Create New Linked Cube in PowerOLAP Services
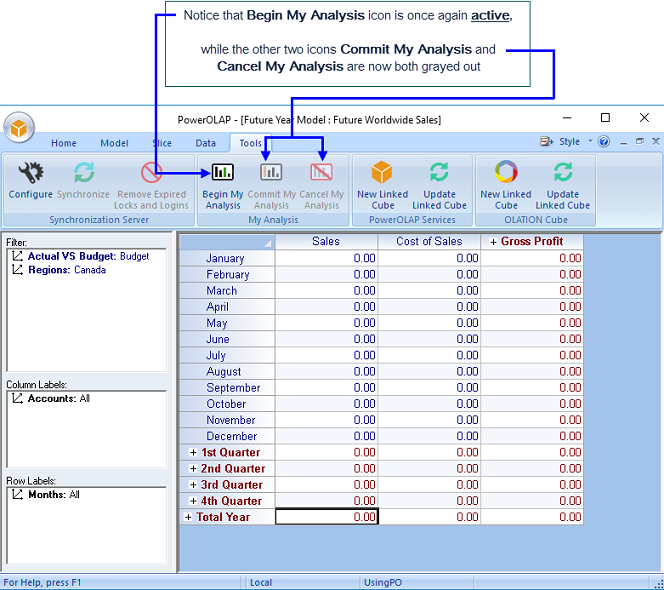 pos(382,186)
